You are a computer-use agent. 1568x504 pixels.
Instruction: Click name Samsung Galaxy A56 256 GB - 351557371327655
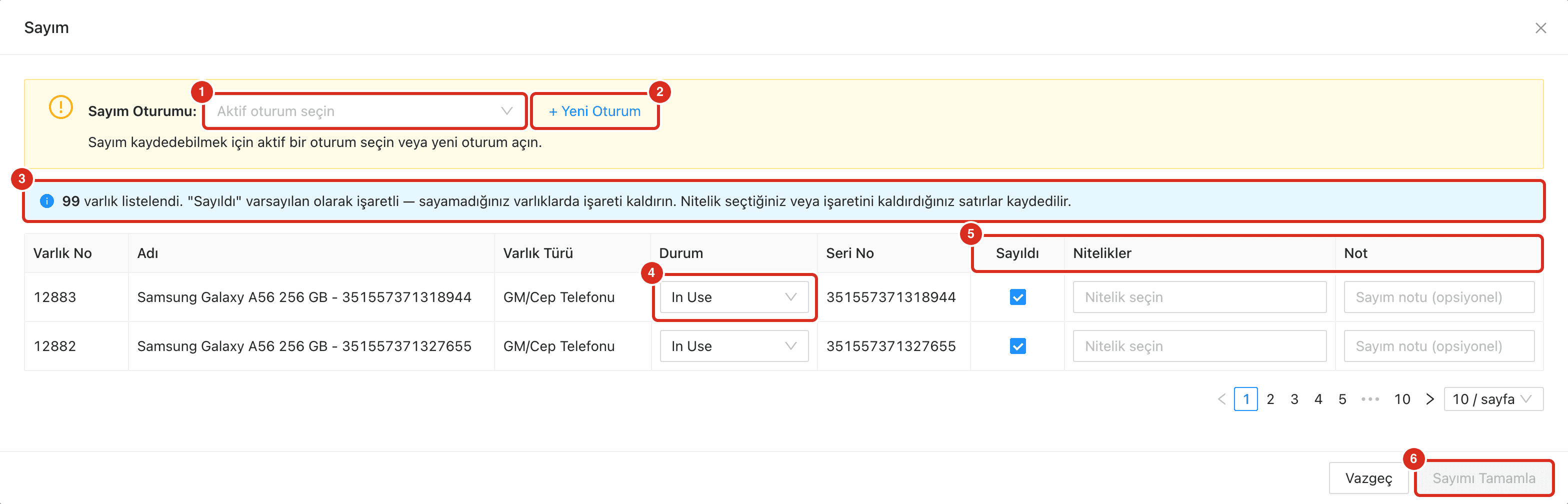pyautogui.click(x=304, y=345)
